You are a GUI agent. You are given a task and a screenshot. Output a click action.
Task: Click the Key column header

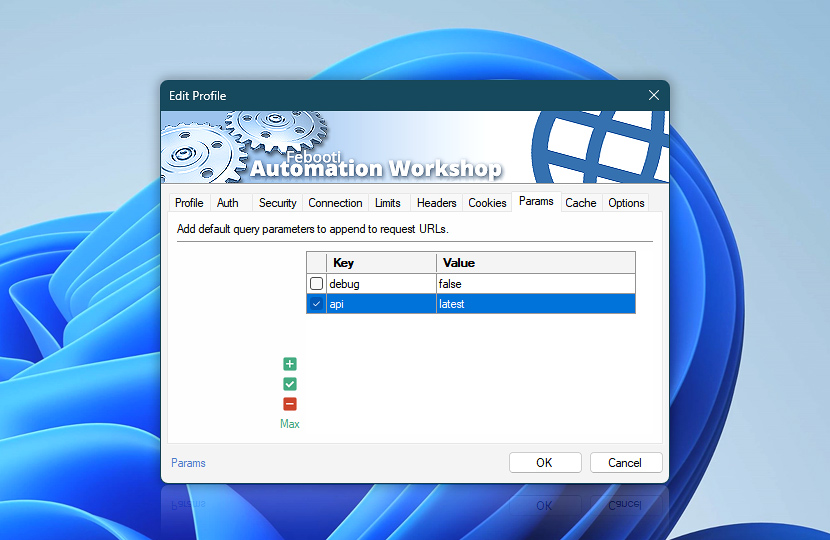click(x=381, y=263)
